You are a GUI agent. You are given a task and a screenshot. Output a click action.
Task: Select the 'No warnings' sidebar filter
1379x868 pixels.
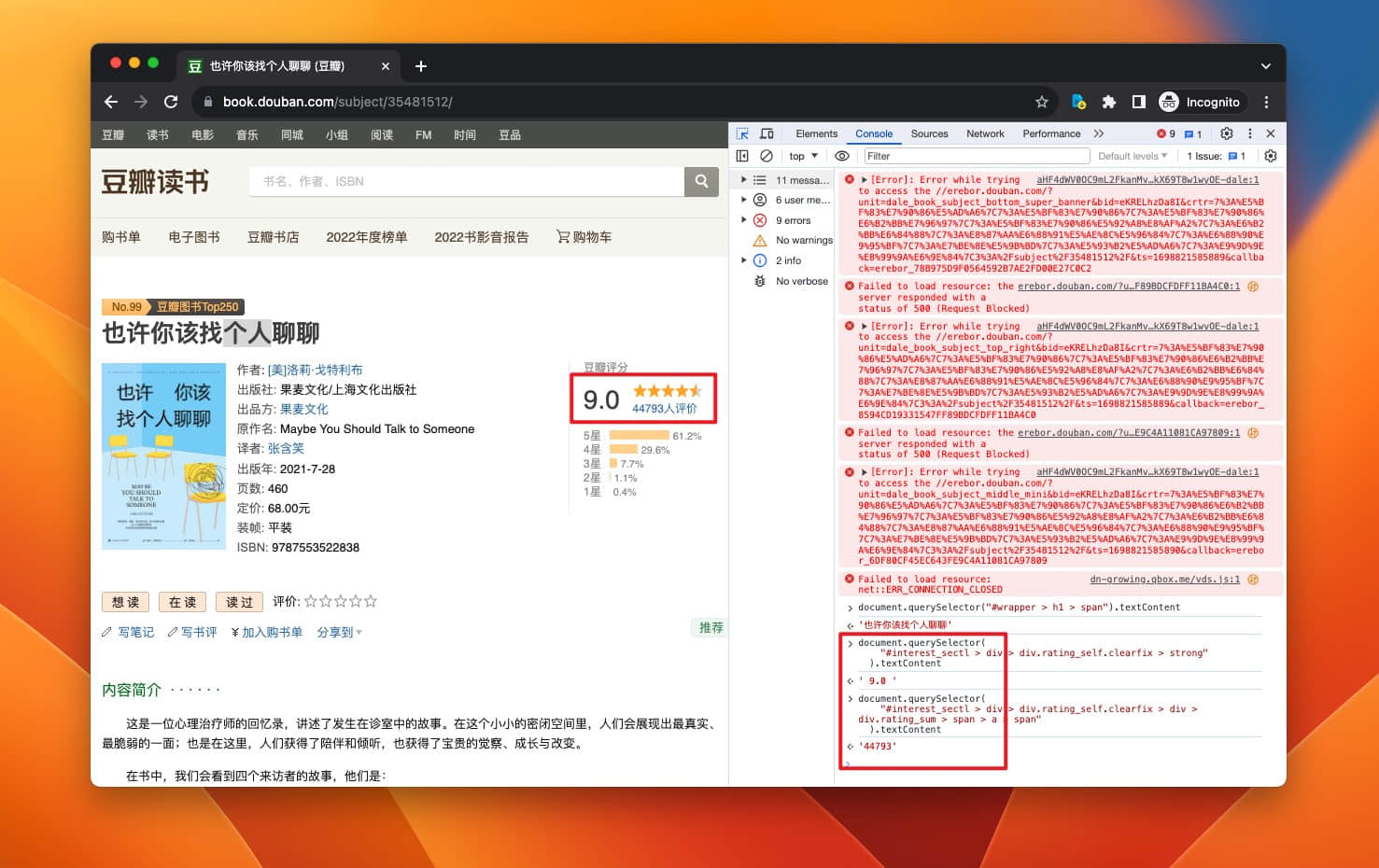click(792, 240)
